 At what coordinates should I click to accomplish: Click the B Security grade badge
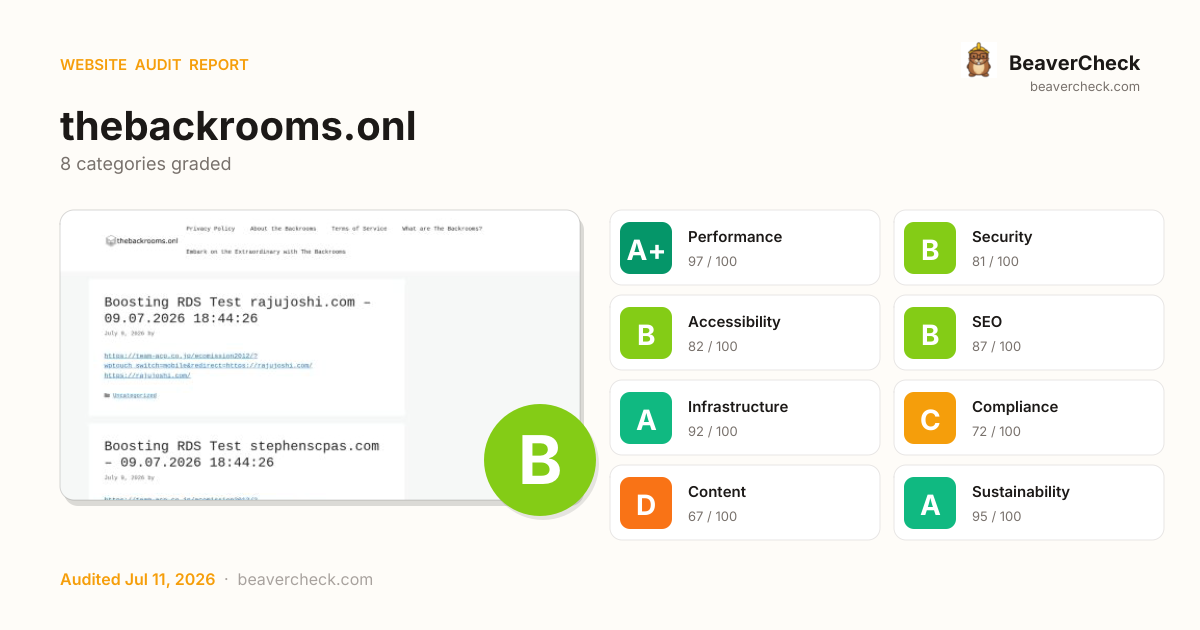tap(930, 248)
